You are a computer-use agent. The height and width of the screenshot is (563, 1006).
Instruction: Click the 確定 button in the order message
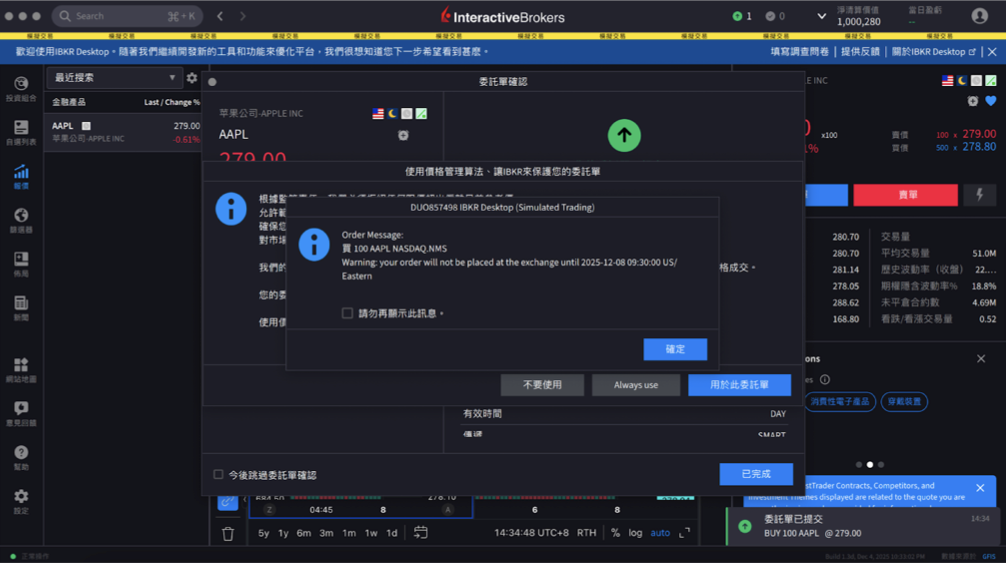tap(675, 349)
